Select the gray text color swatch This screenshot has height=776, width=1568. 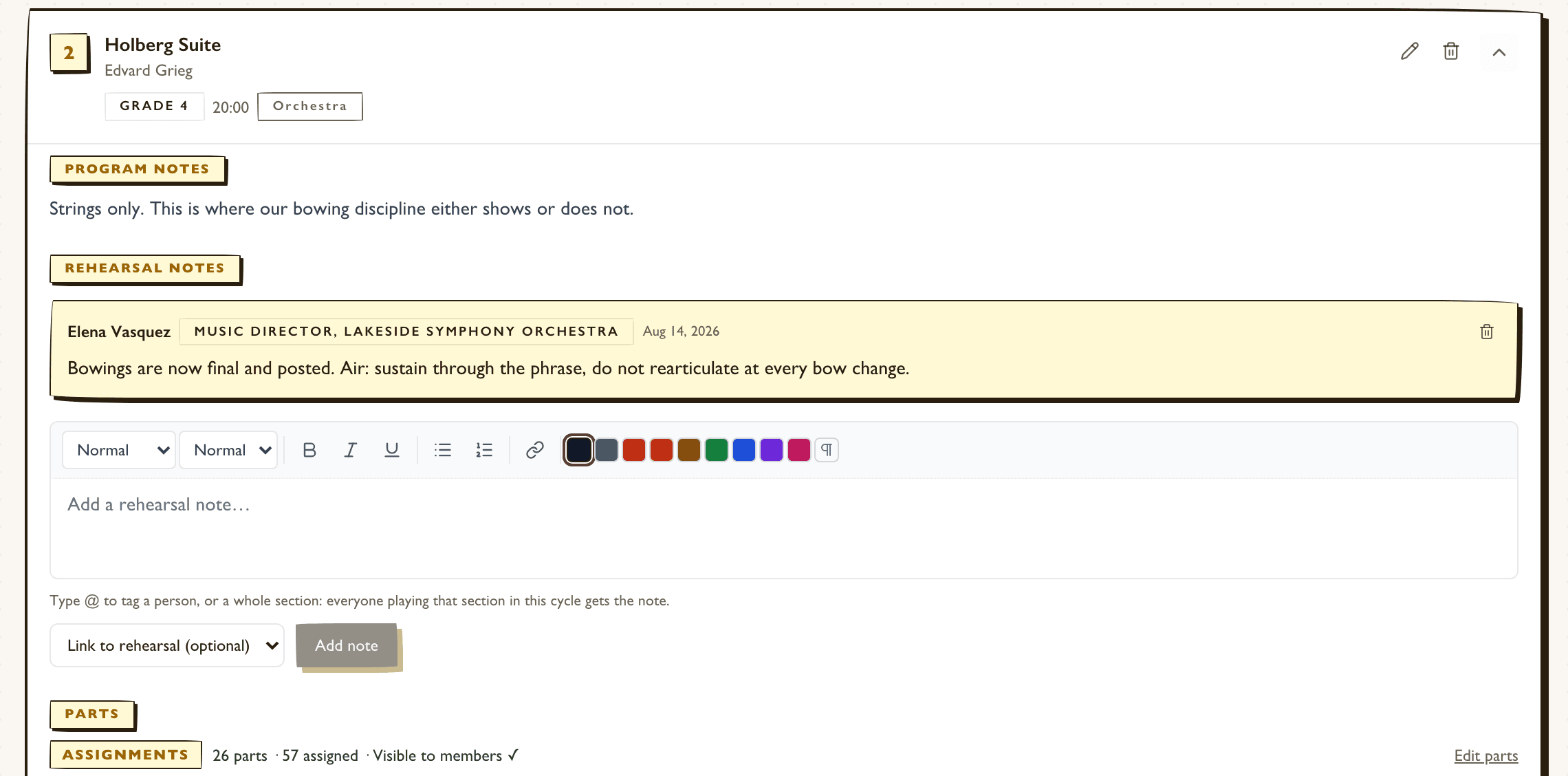tap(607, 450)
